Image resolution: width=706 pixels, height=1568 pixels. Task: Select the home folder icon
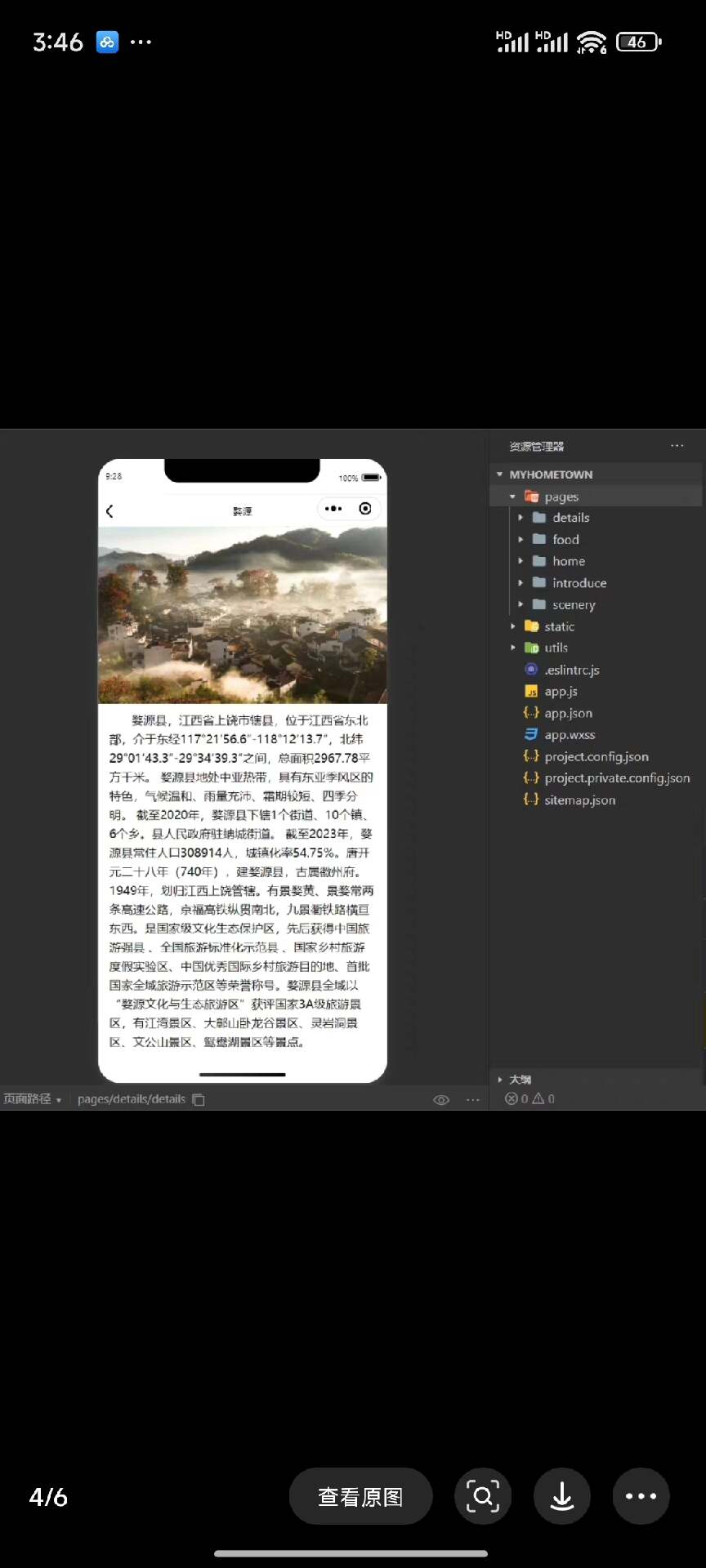pyautogui.click(x=539, y=561)
